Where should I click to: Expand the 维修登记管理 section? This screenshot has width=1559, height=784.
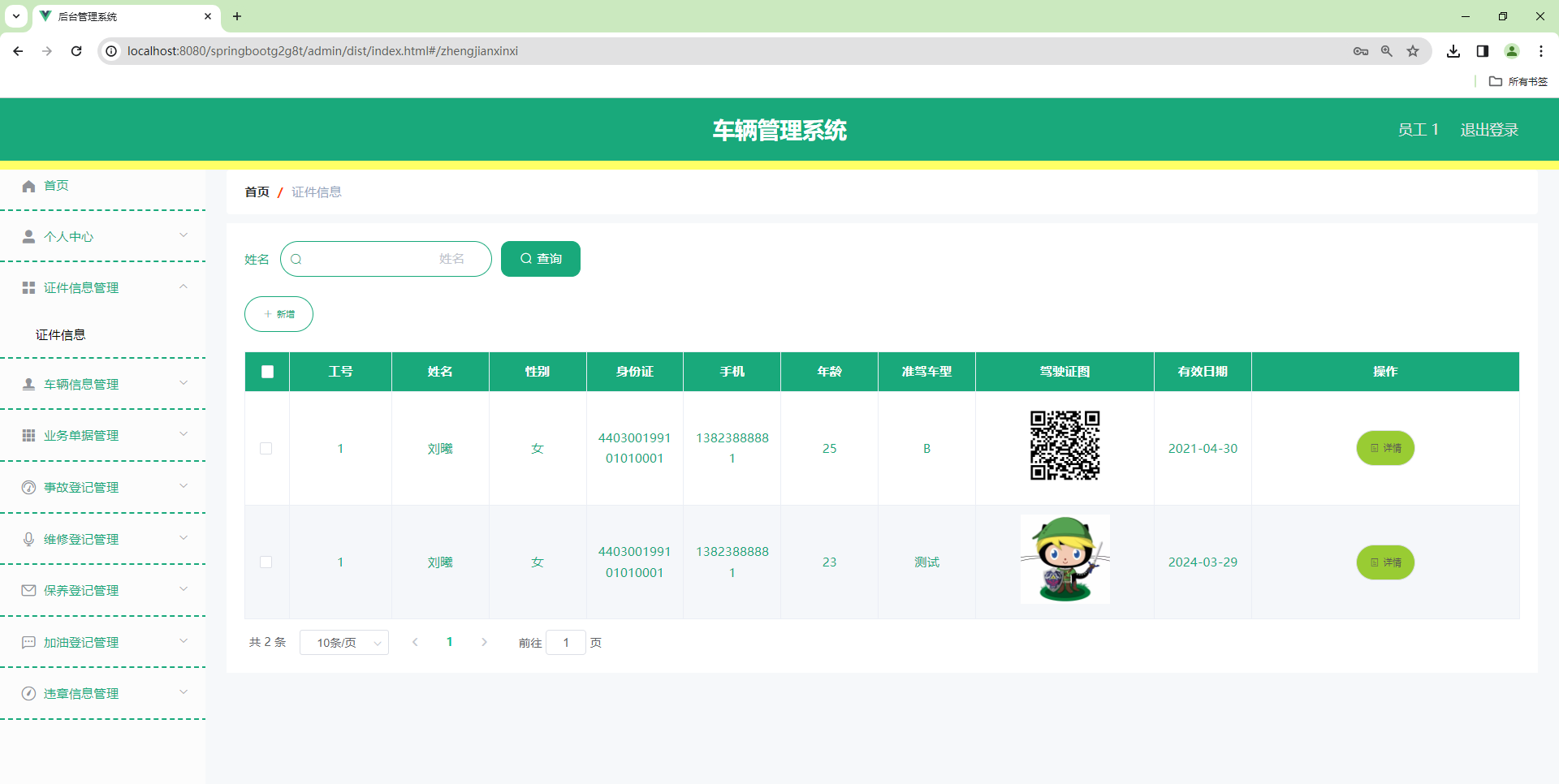[183, 538]
